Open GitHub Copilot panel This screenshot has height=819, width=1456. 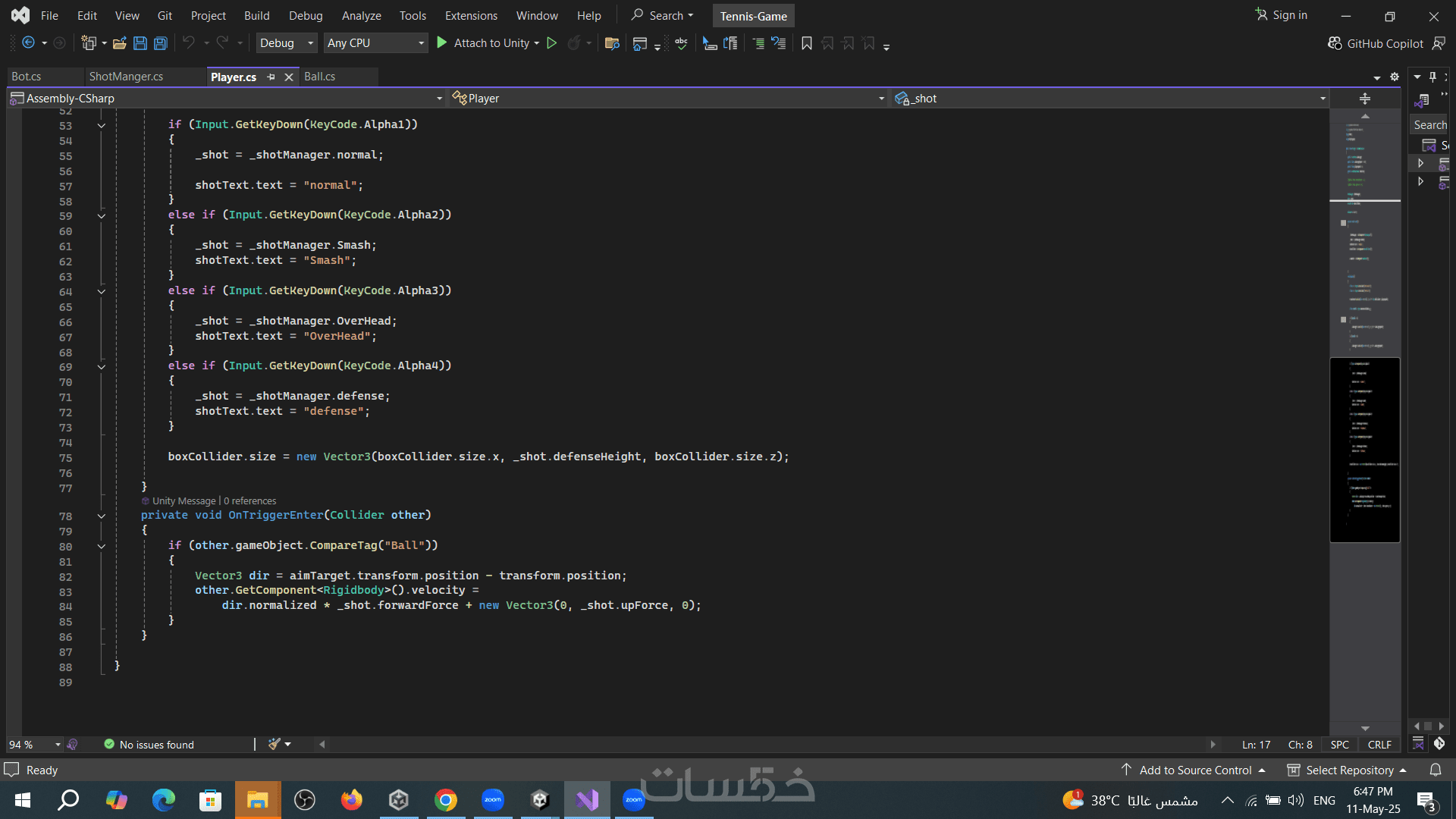[1376, 43]
